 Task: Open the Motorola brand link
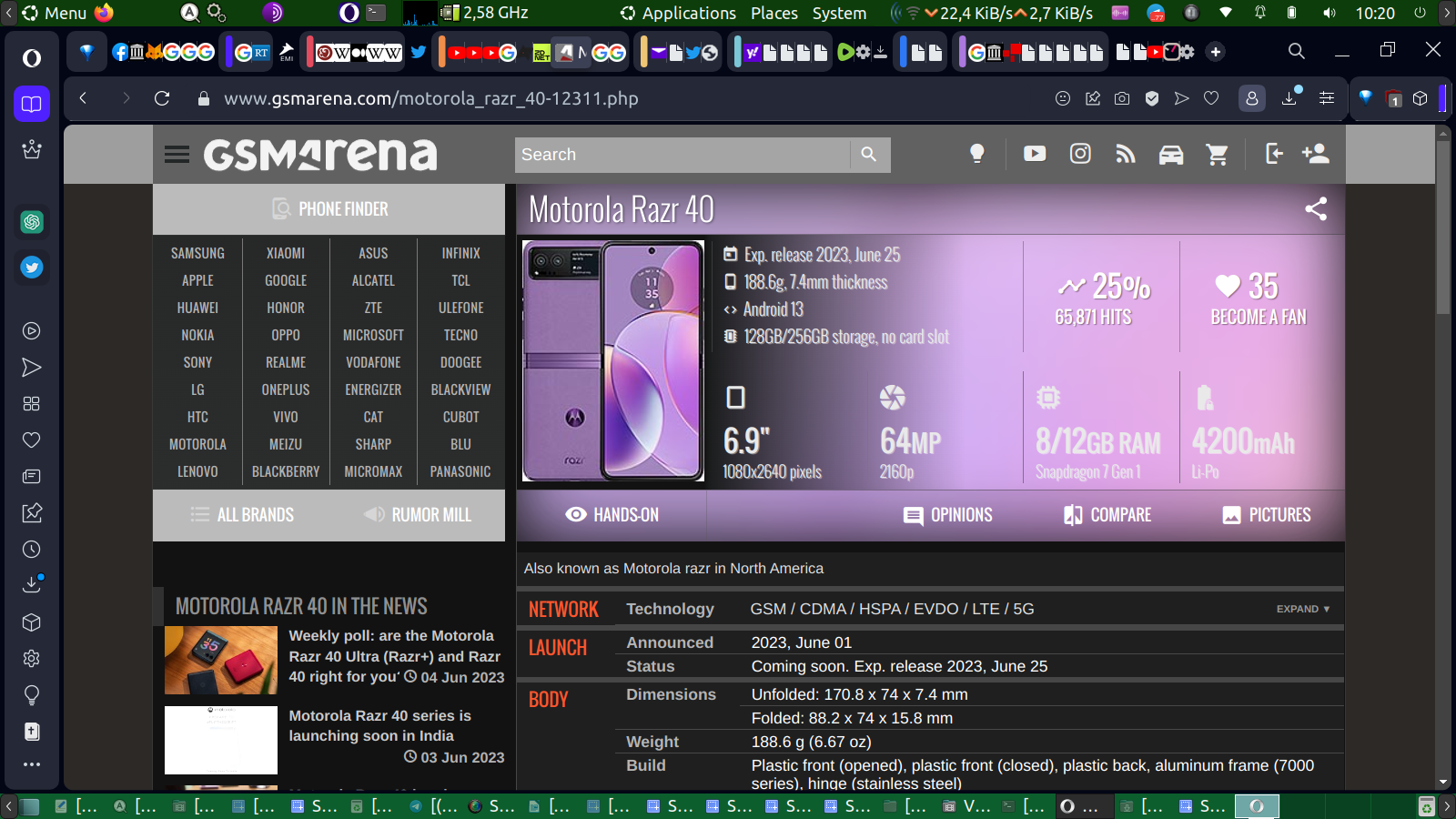click(197, 444)
